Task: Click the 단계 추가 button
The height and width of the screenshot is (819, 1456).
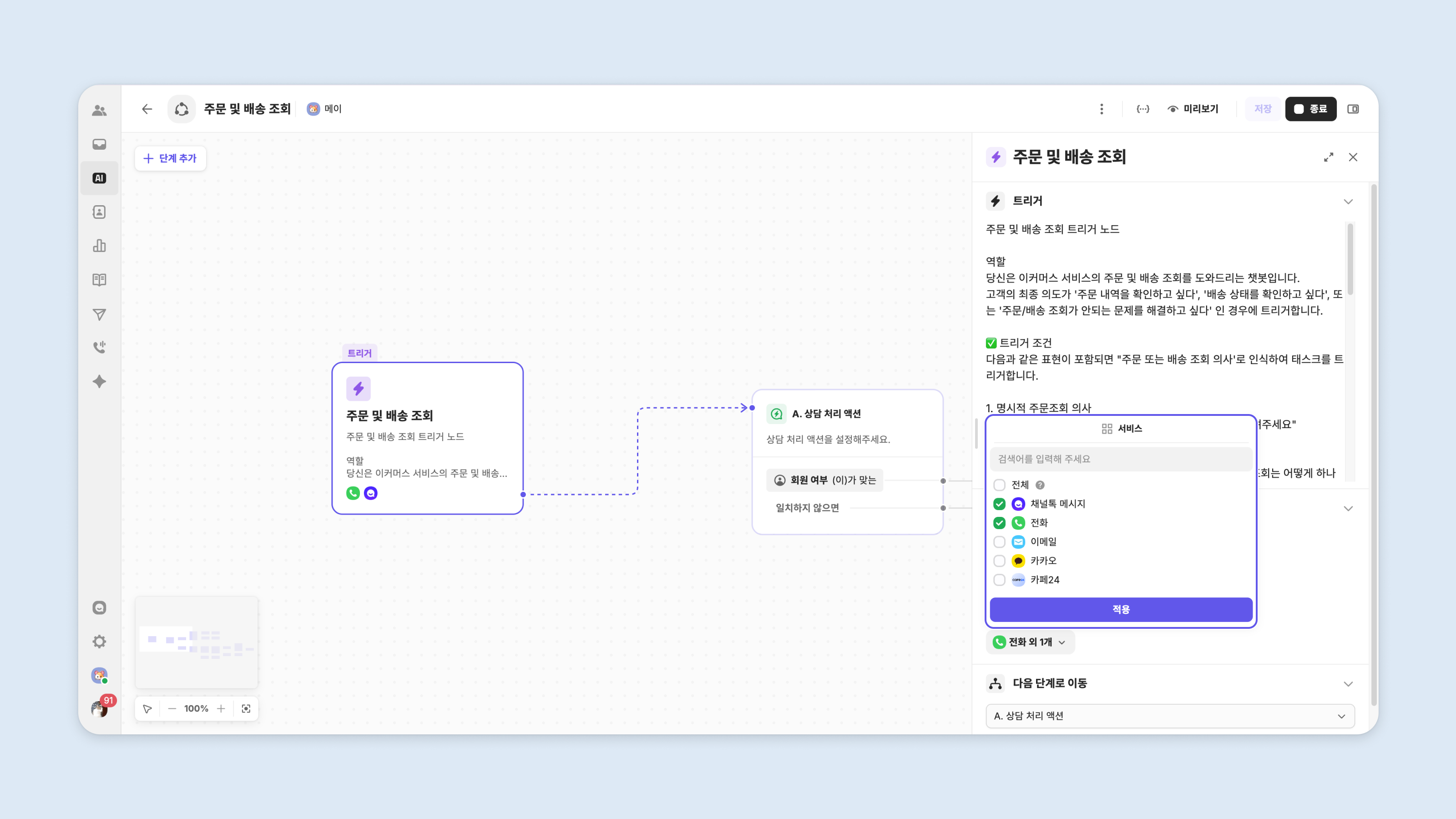Action: click(x=170, y=158)
